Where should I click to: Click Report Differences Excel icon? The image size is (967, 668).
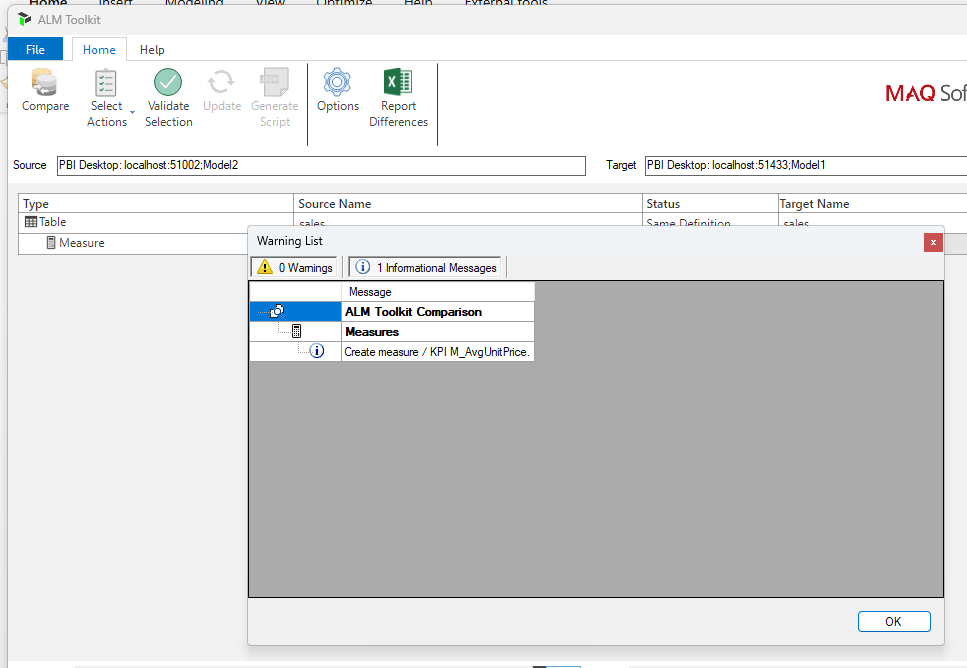[398, 83]
